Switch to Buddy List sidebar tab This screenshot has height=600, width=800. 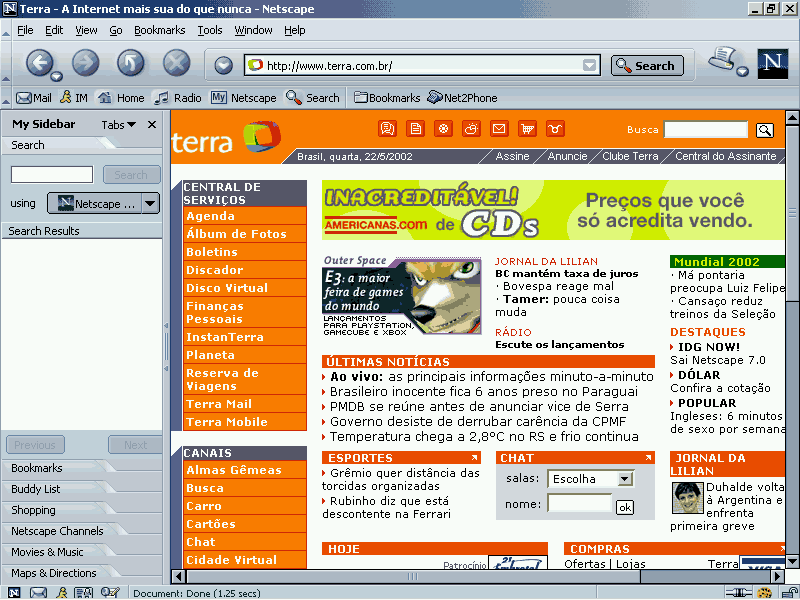36,489
